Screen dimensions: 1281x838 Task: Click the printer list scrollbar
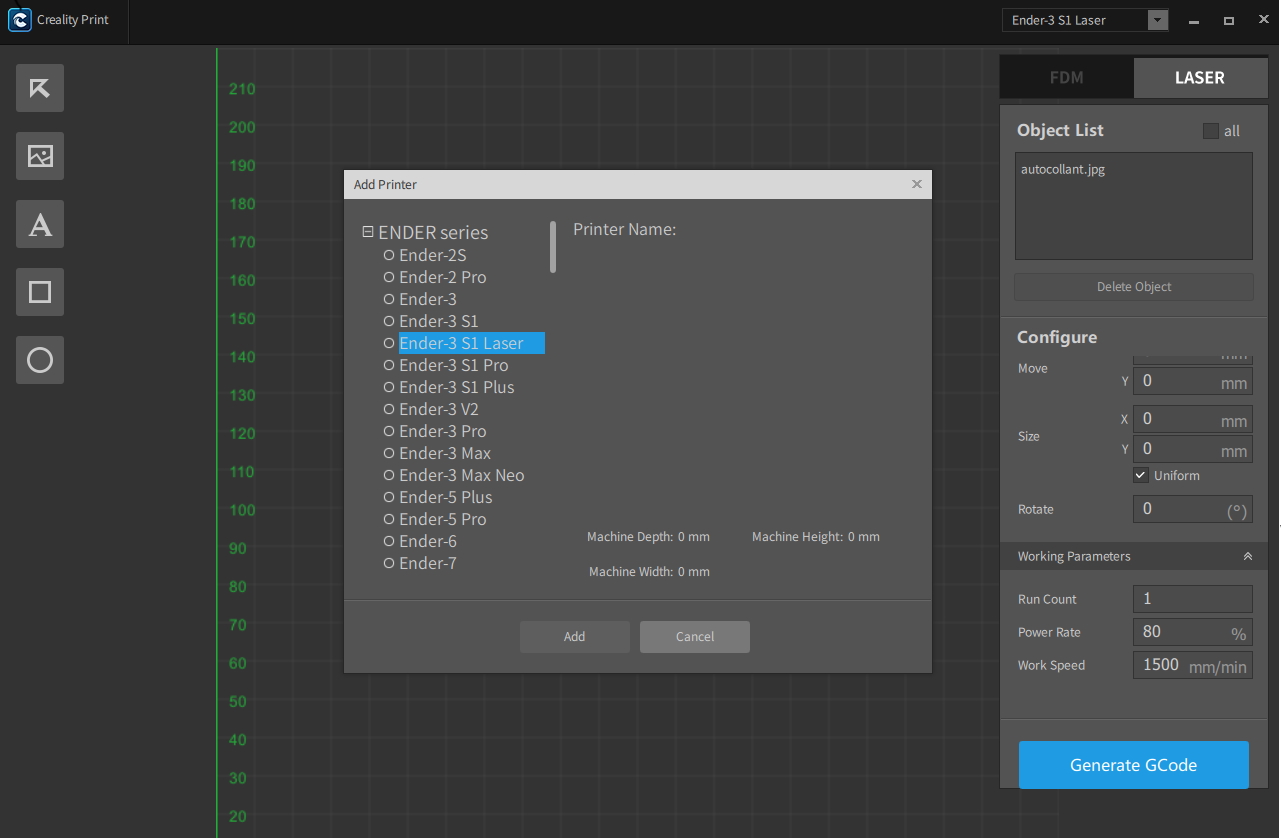click(553, 247)
